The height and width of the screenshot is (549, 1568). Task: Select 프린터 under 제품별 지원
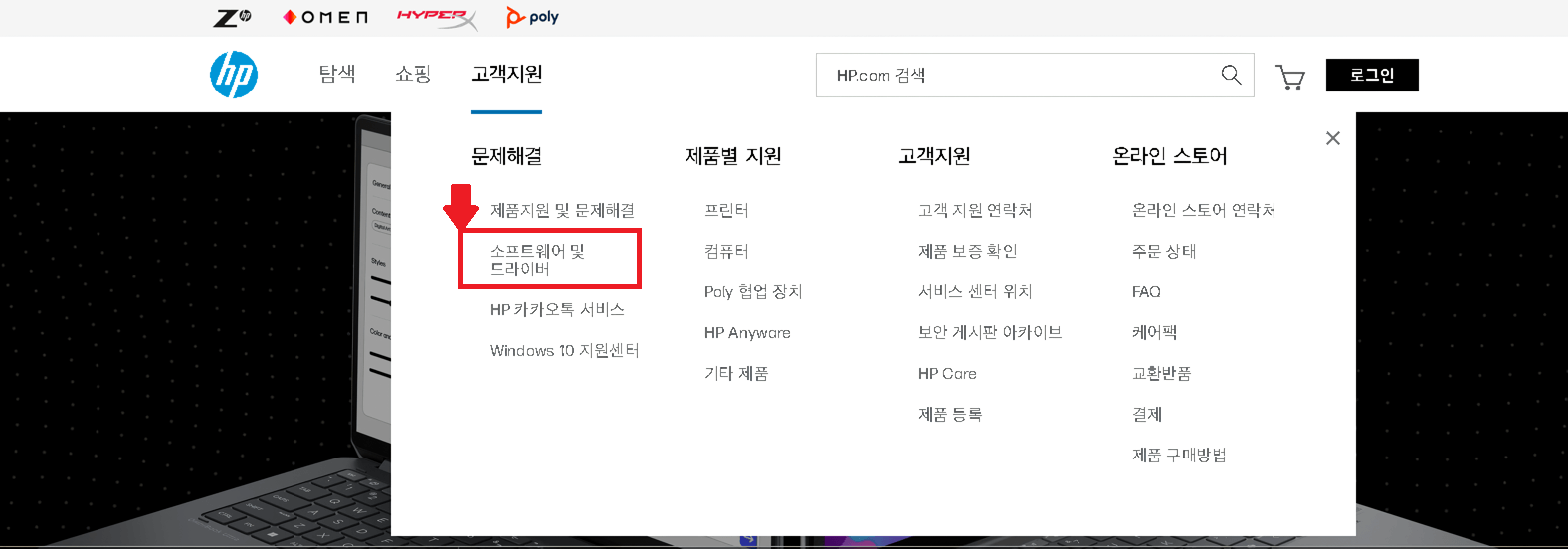point(726,210)
